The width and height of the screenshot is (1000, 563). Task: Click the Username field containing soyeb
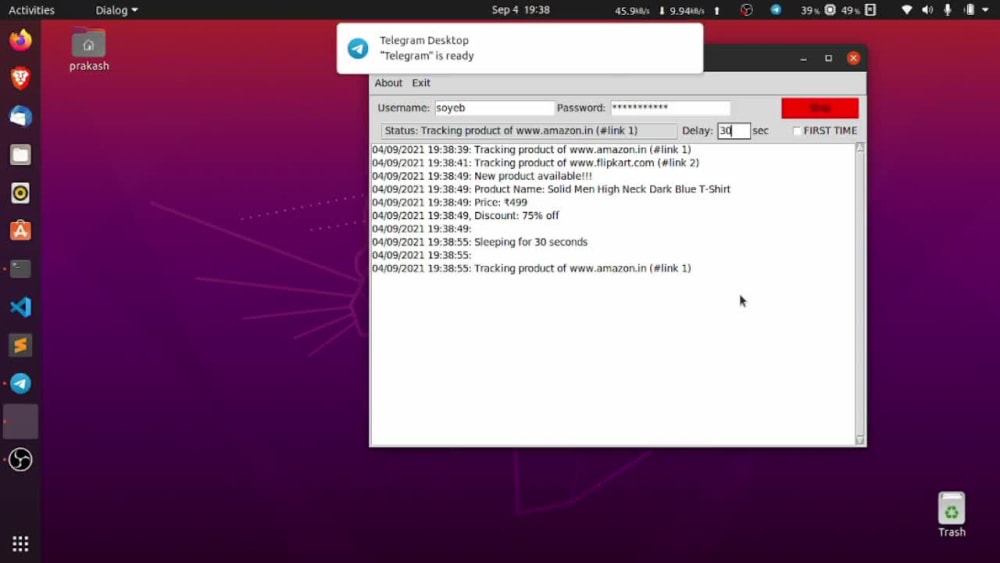[x=494, y=108]
